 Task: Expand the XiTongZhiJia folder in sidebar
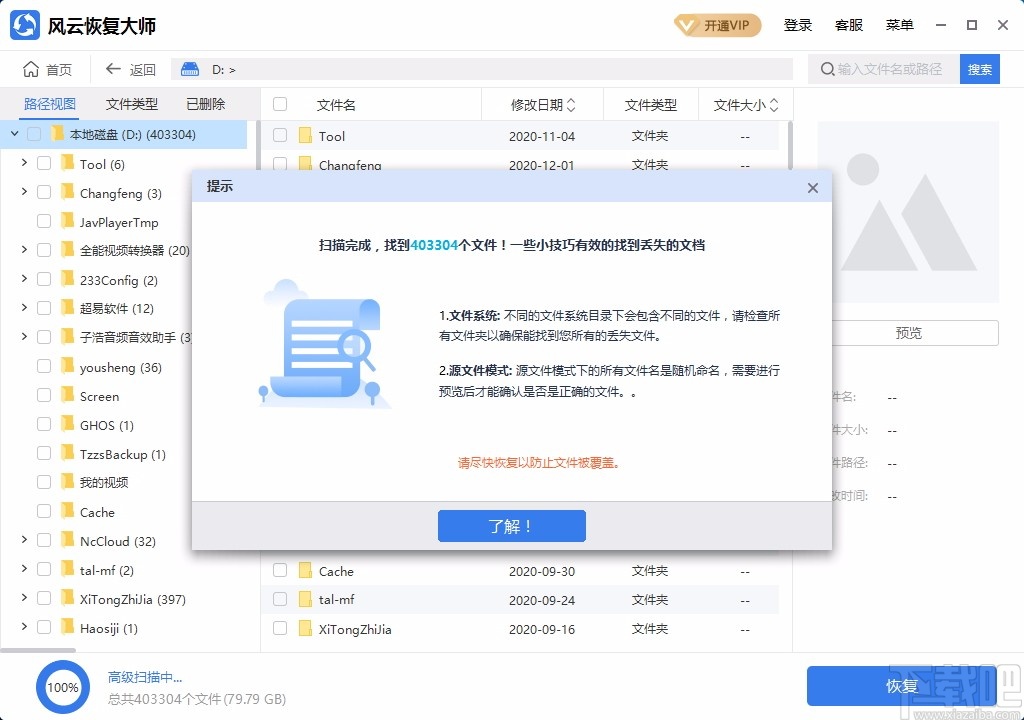click(23, 598)
